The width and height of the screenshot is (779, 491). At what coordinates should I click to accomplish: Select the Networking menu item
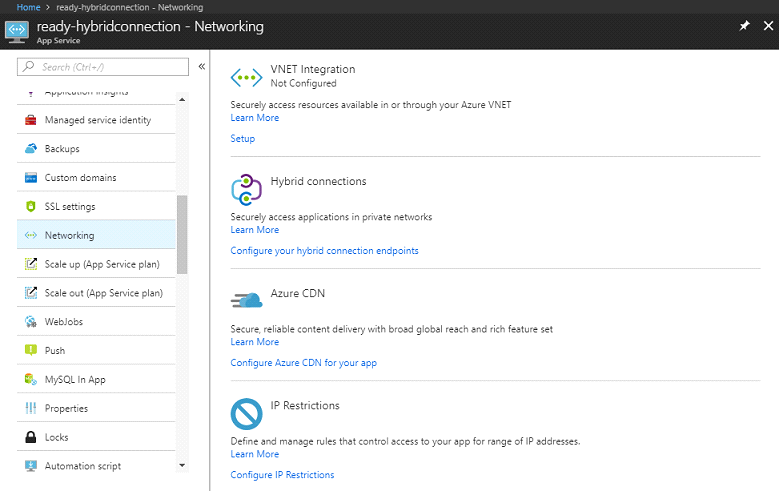[96, 235]
